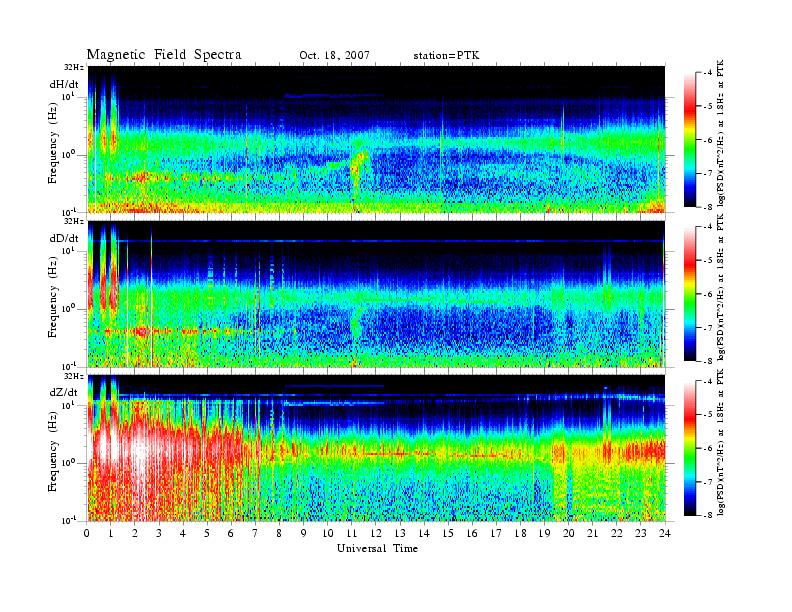Select the "dZ/dt" panel label

[x=64, y=392]
